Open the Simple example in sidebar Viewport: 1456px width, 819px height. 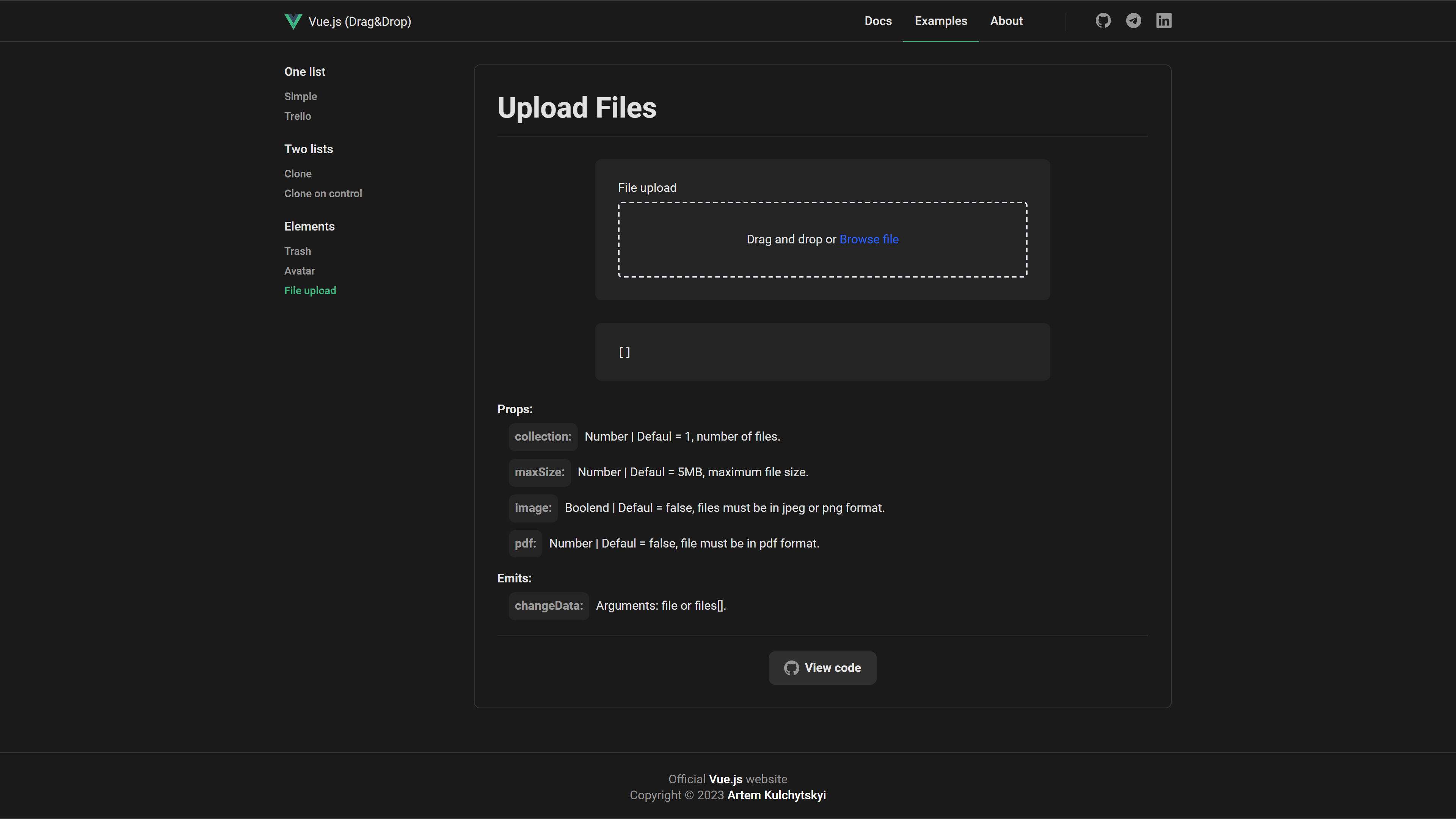(x=300, y=97)
